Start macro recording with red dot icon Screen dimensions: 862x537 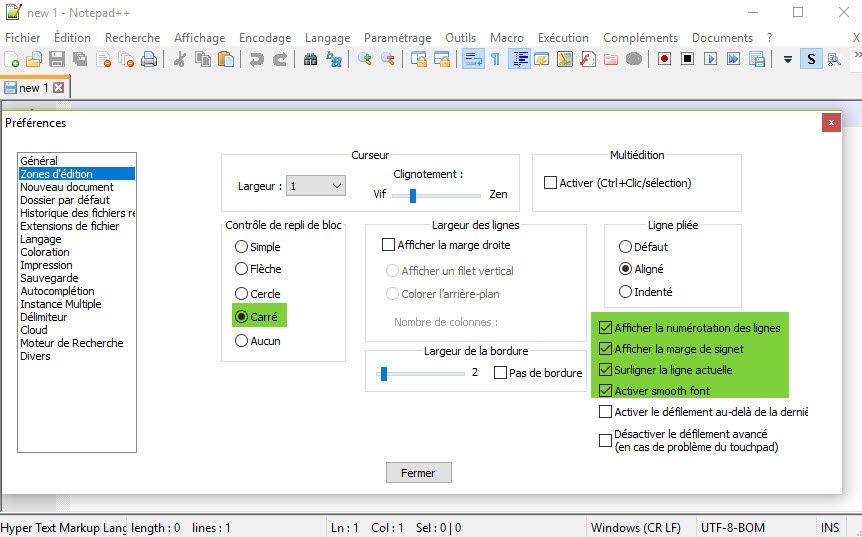click(x=664, y=59)
